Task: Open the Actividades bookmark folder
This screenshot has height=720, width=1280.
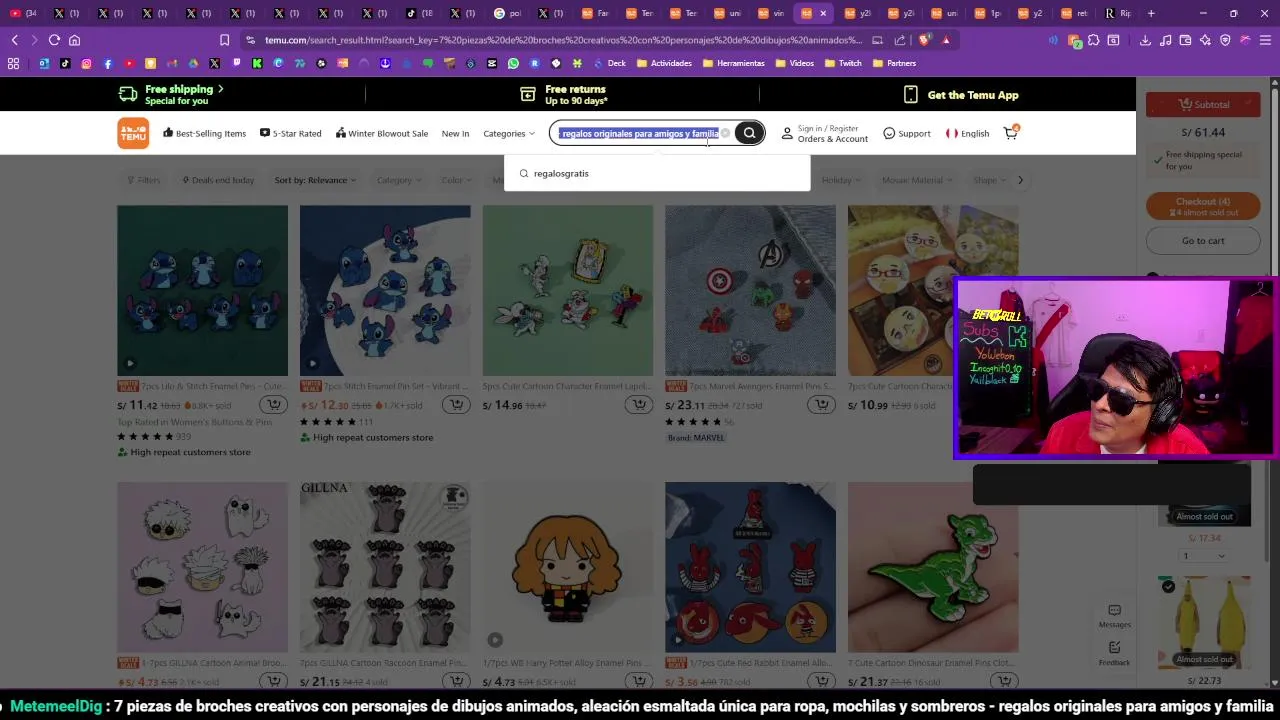Action: coord(664,63)
